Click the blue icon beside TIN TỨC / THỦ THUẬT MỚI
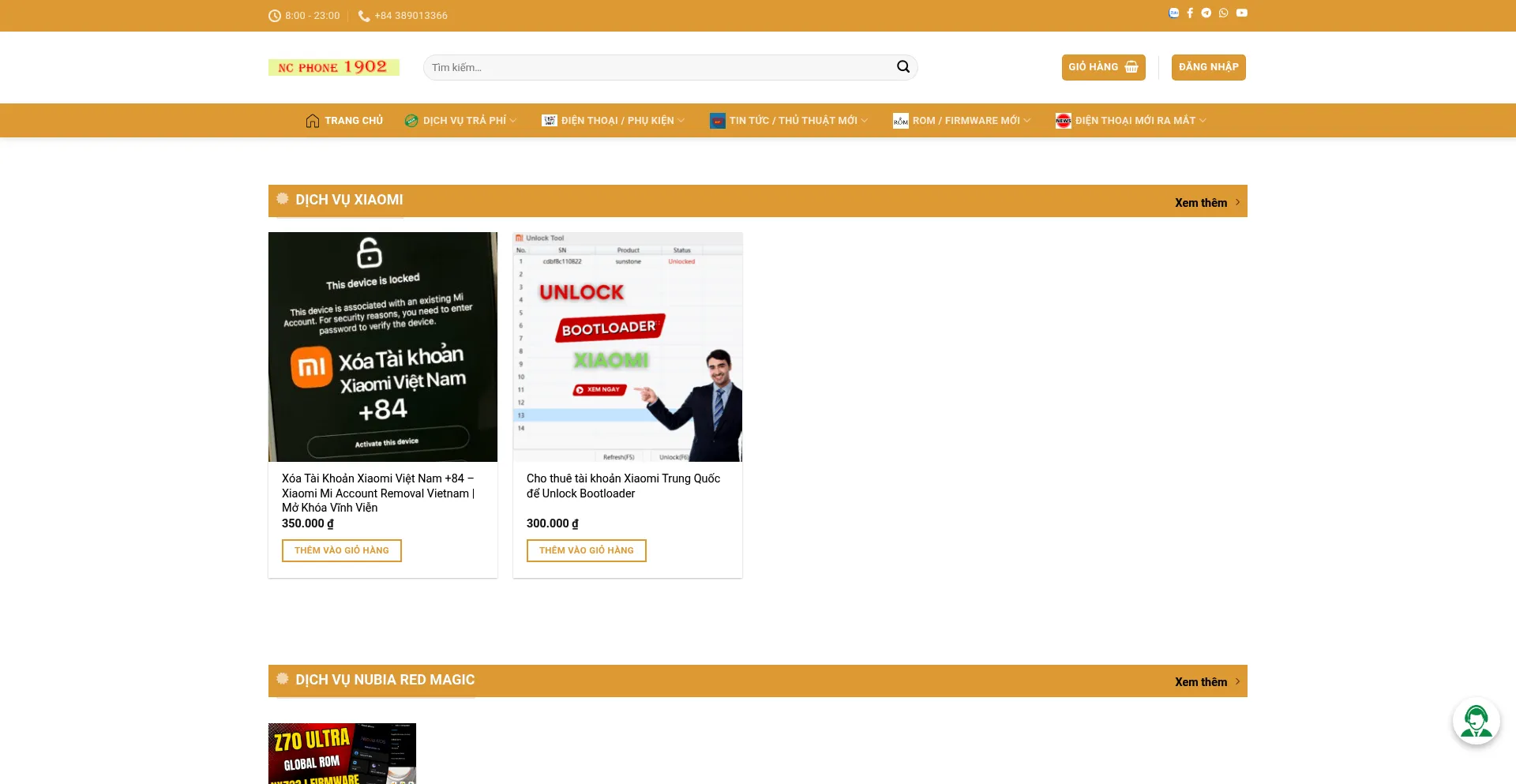The width and height of the screenshot is (1516, 784). pyautogui.click(x=717, y=121)
